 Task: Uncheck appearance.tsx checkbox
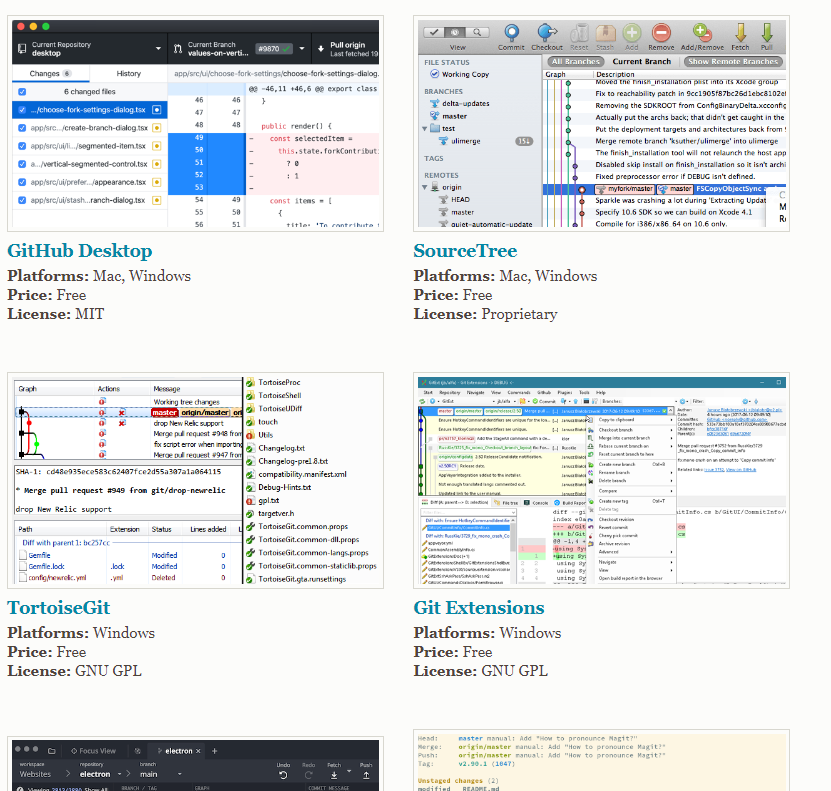[x=22, y=182]
